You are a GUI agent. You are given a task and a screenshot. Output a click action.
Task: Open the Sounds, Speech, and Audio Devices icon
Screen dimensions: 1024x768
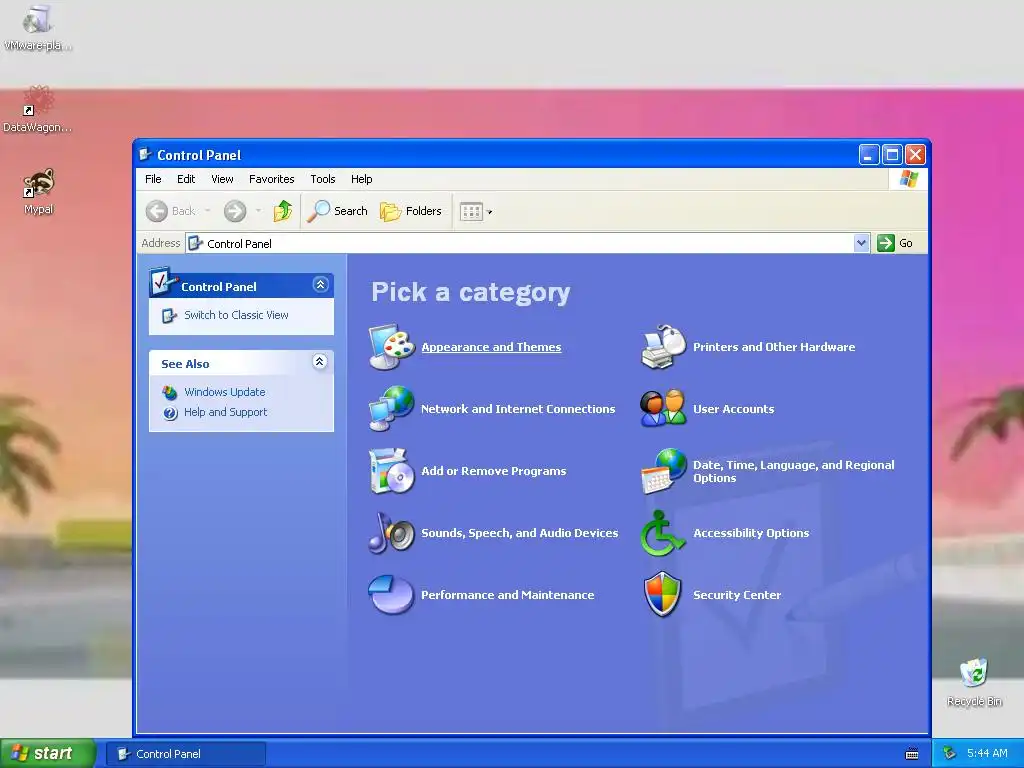391,533
